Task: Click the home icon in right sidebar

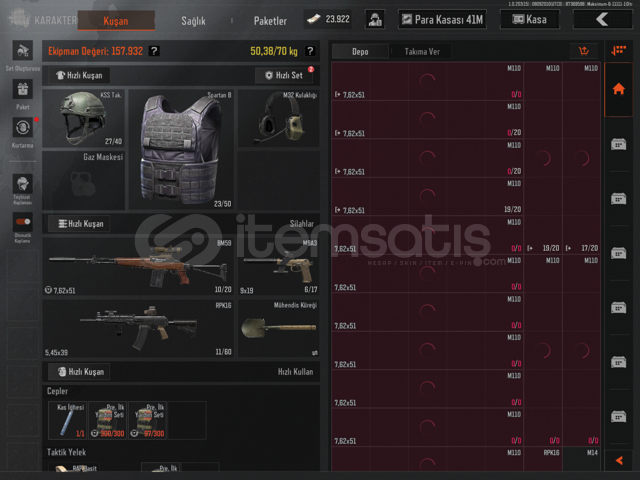Action: 618,89
